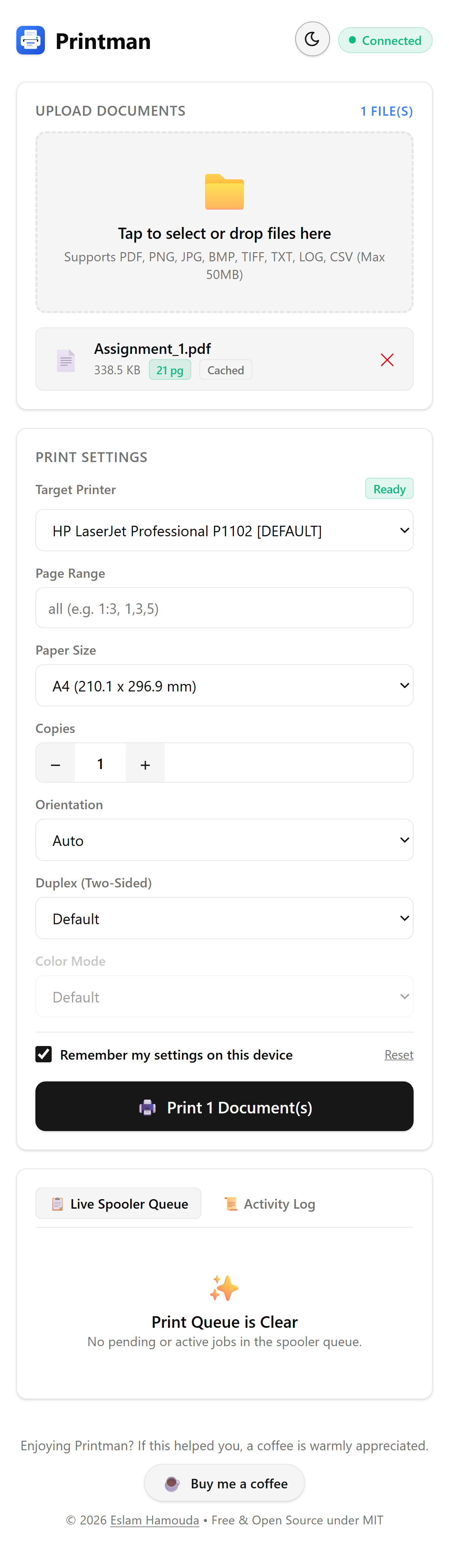Decrease copies with the minus button
449x1568 pixels.
(55, 763)
